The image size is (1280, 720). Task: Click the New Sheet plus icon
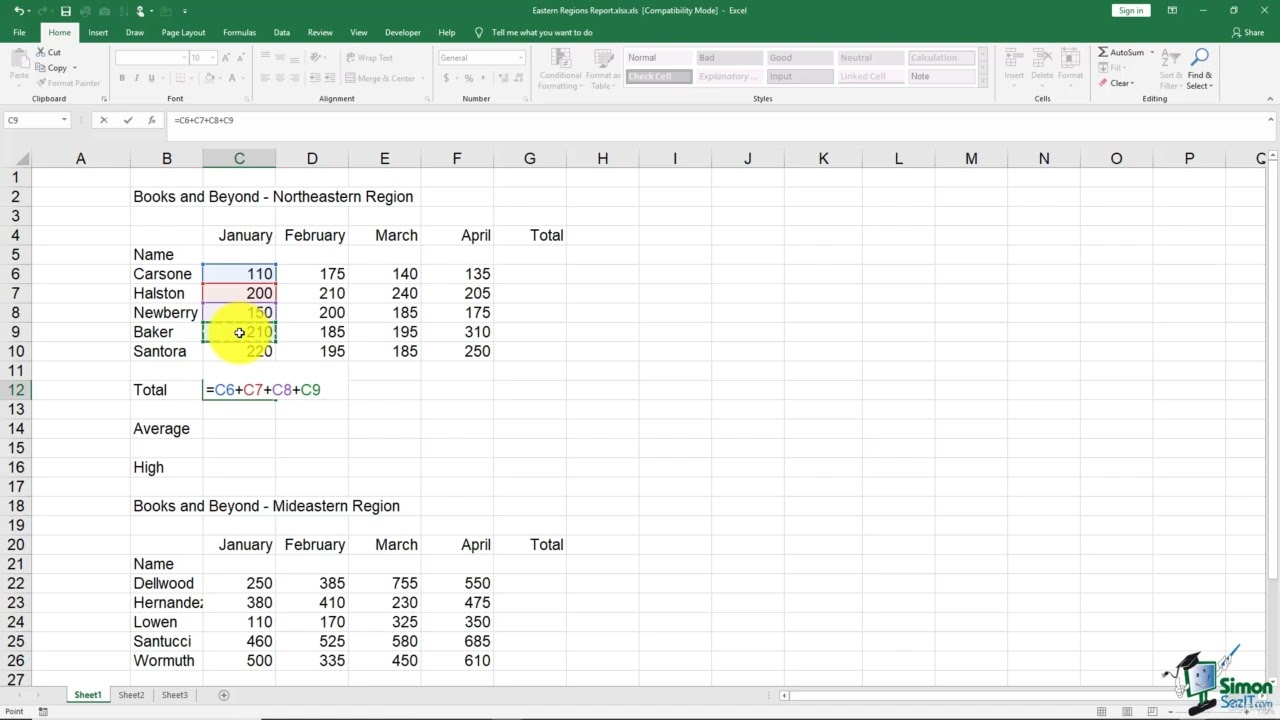224,695
